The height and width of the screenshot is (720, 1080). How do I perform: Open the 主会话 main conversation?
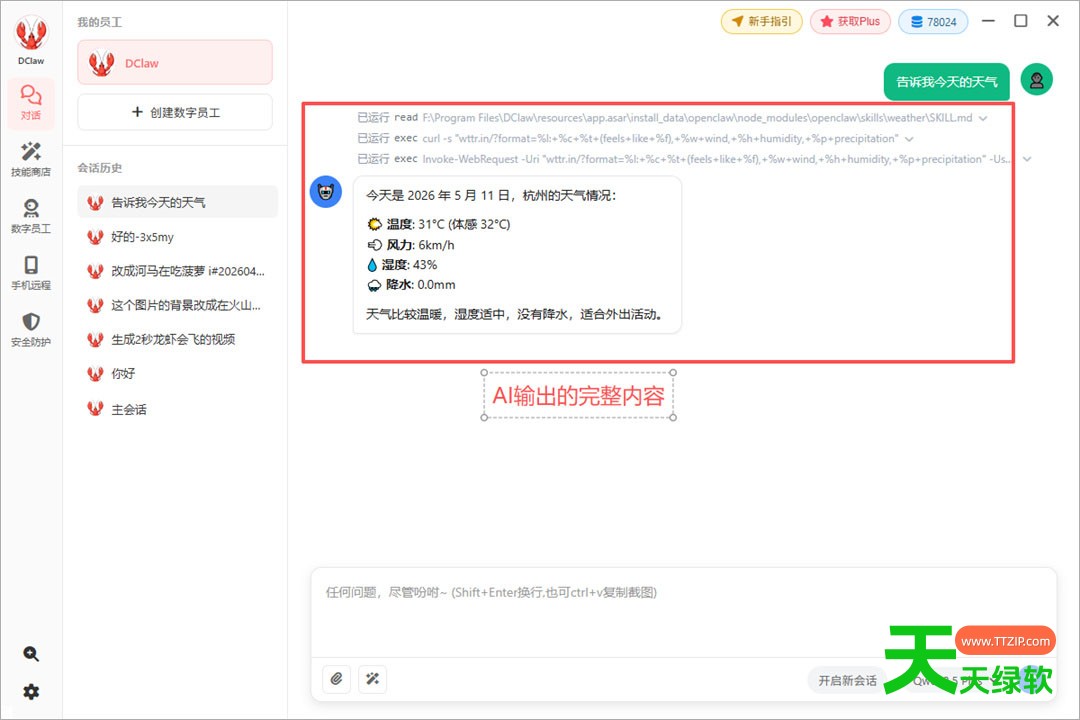click(178, 409)
